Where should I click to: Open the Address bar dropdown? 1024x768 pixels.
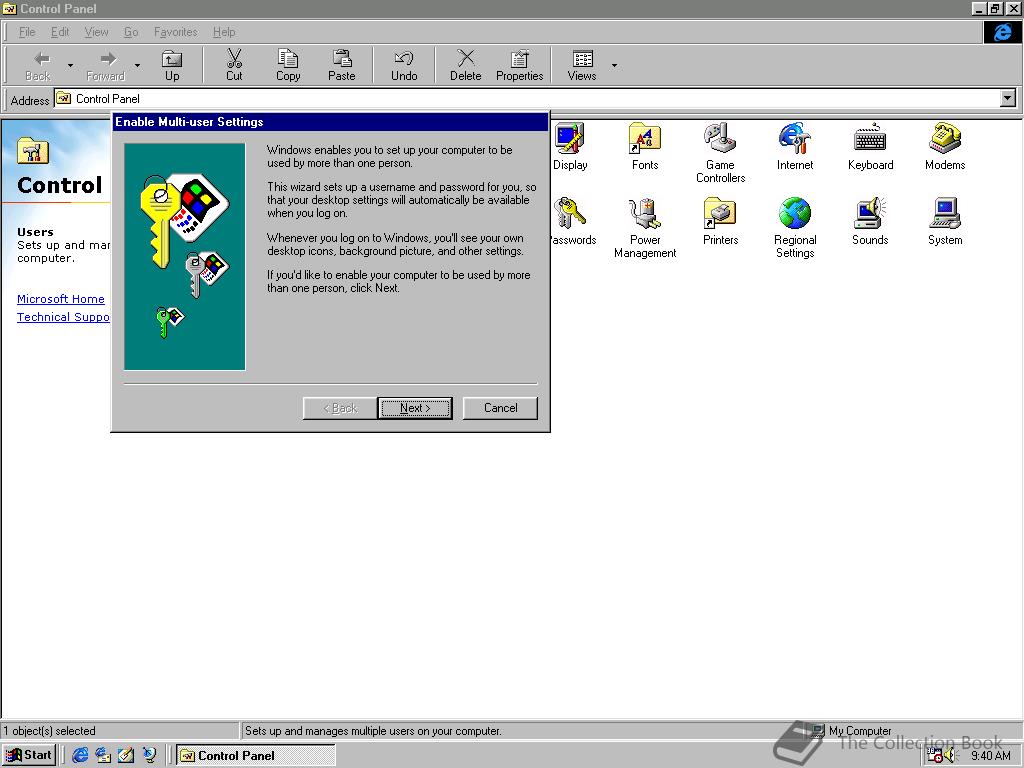(1008, 99)
